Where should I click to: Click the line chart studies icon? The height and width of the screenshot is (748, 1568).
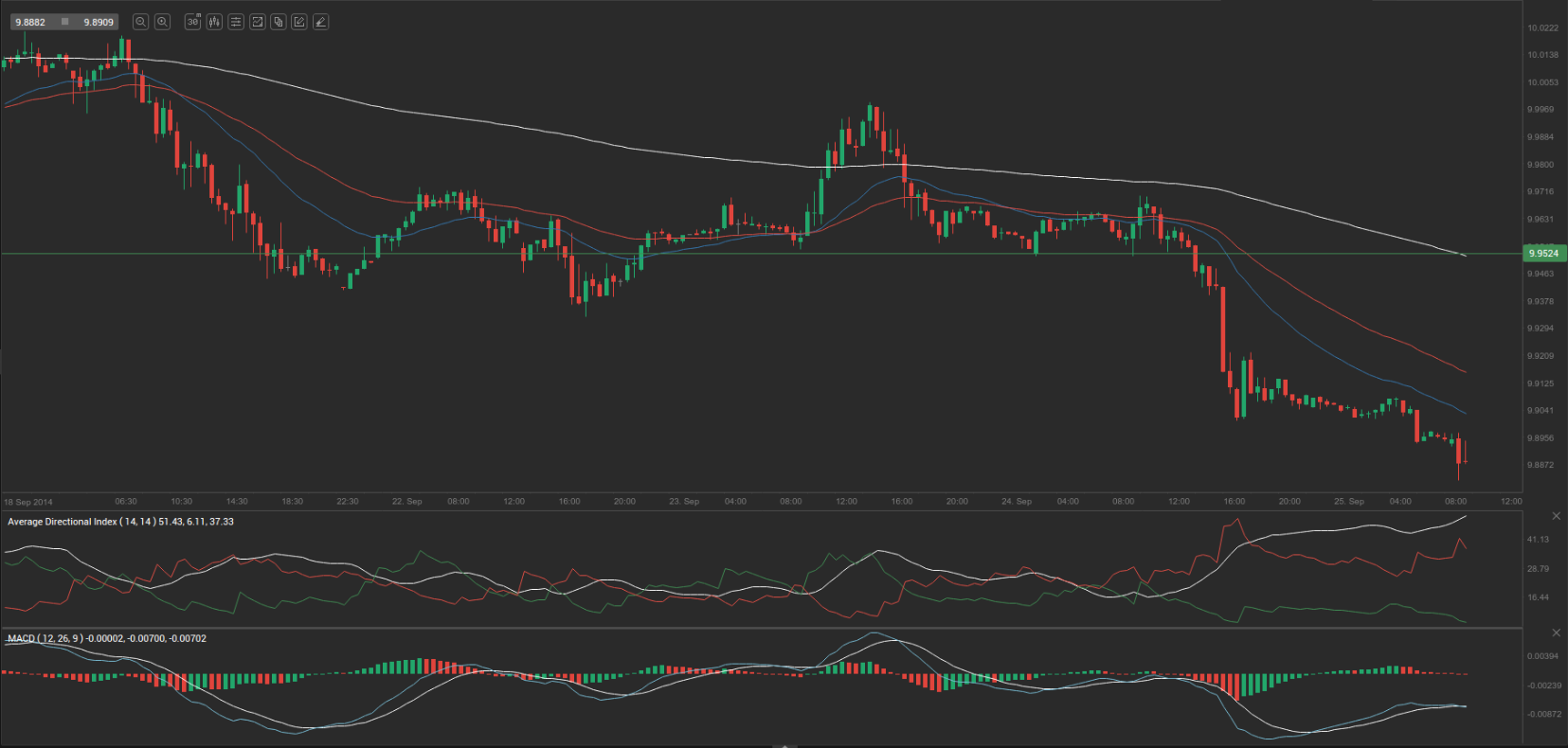click(x=257, y=22)
